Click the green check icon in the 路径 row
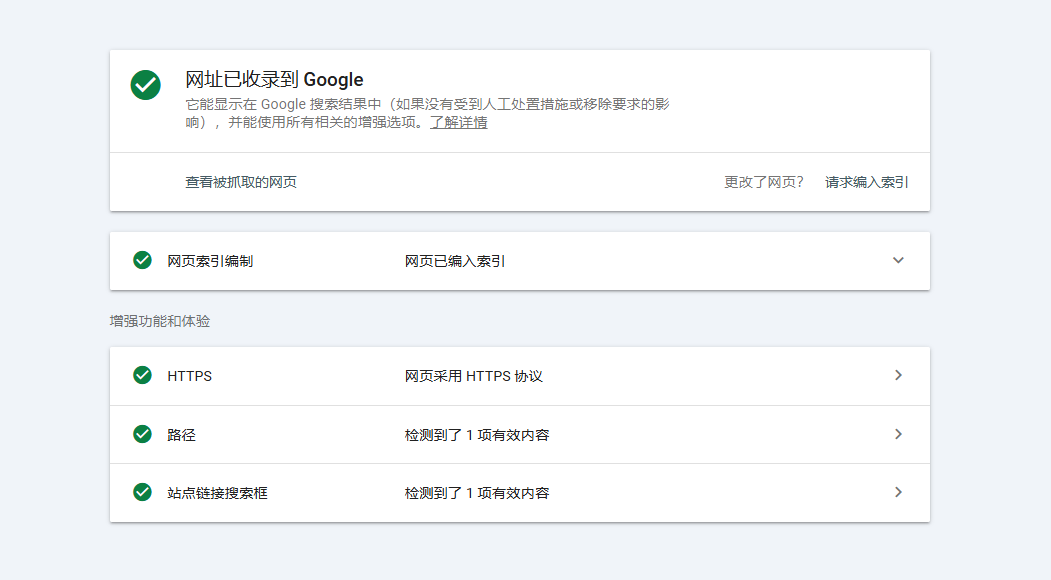The height and width of the screenshot is (580, 1051). (142, 434)
